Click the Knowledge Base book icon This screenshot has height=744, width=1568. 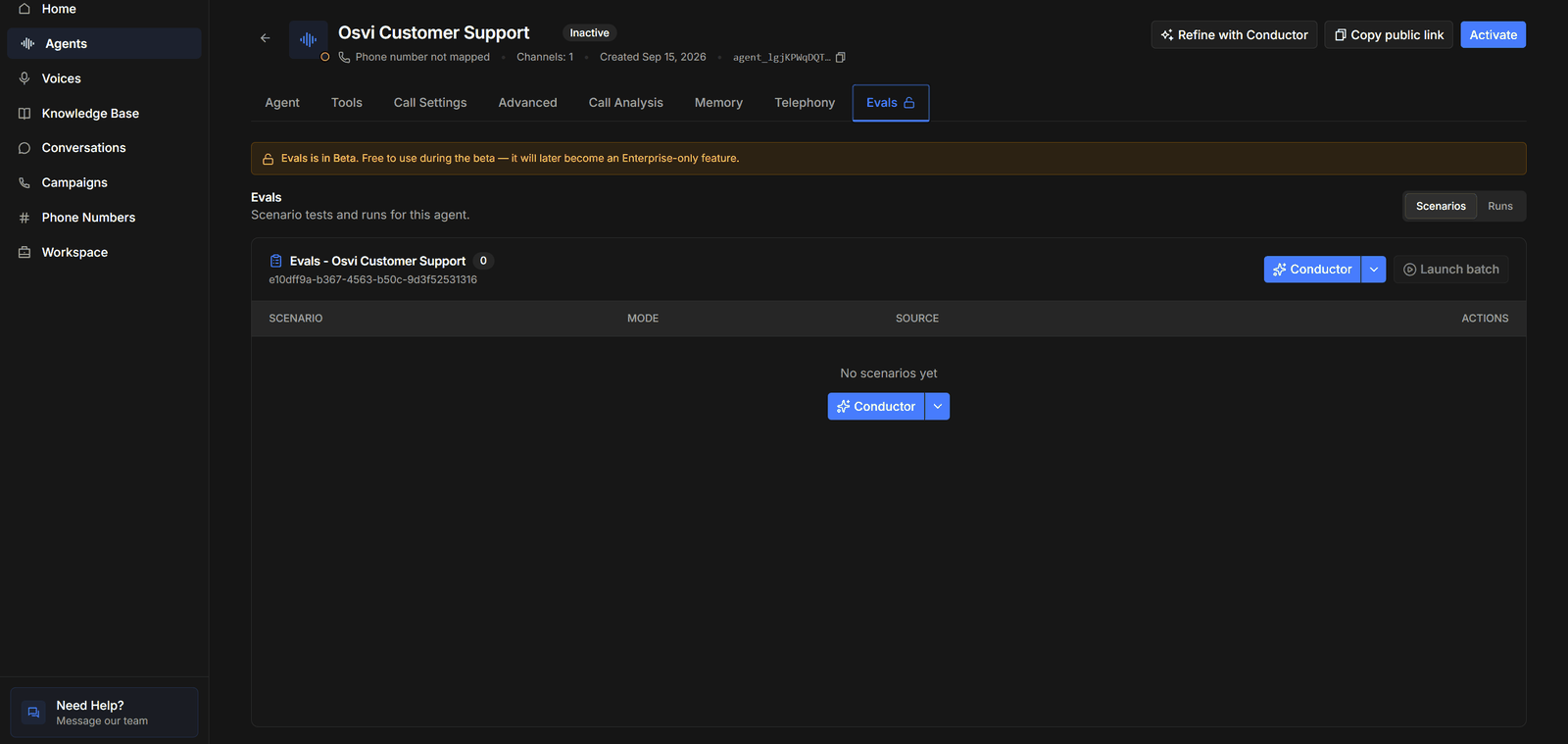(x=24, y=114)
